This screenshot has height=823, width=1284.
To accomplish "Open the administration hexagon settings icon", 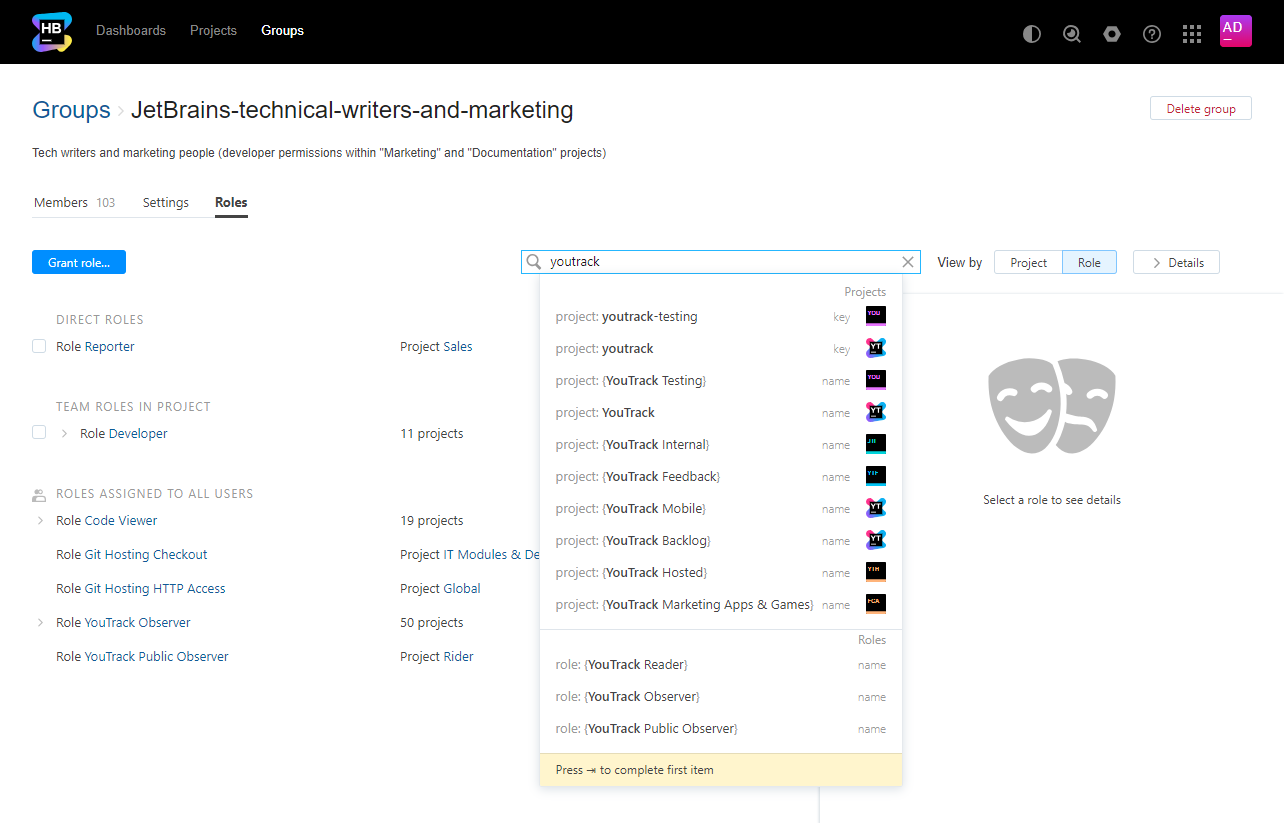I will (x=1112, y=34).
